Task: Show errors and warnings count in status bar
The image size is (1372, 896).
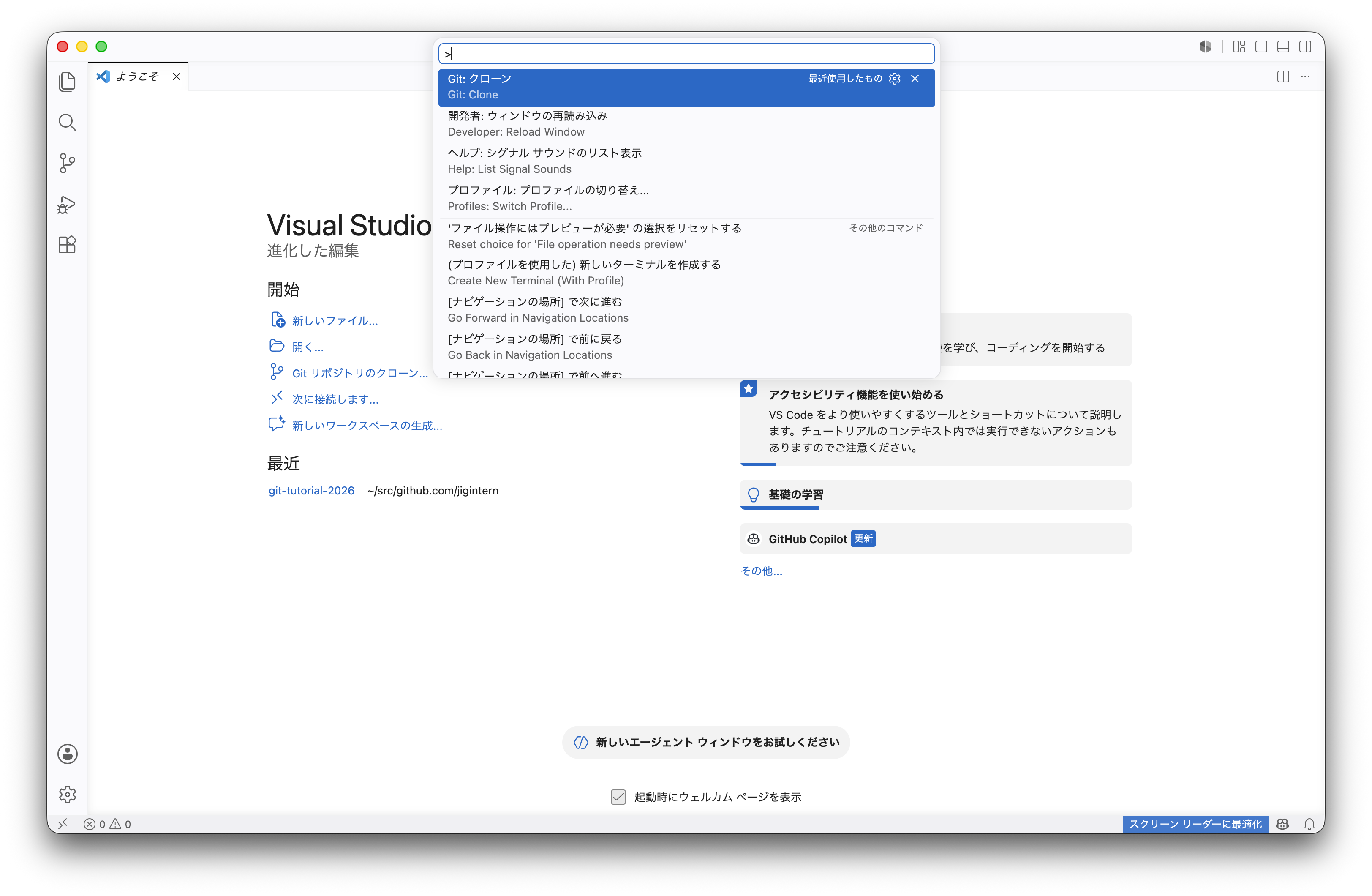Action: tap(107, 824)
